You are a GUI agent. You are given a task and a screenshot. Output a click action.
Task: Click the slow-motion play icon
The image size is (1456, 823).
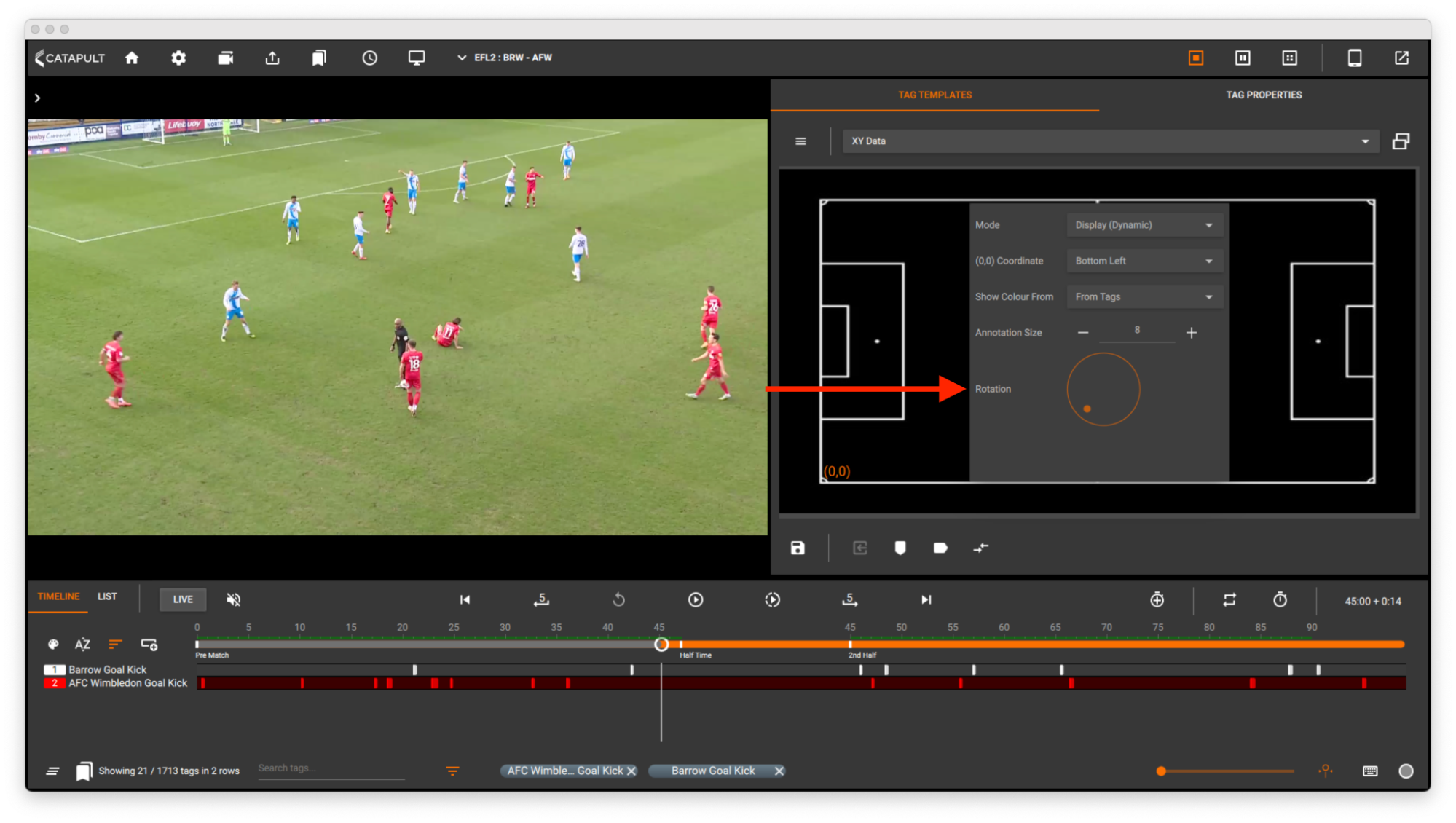click(773, 599)
